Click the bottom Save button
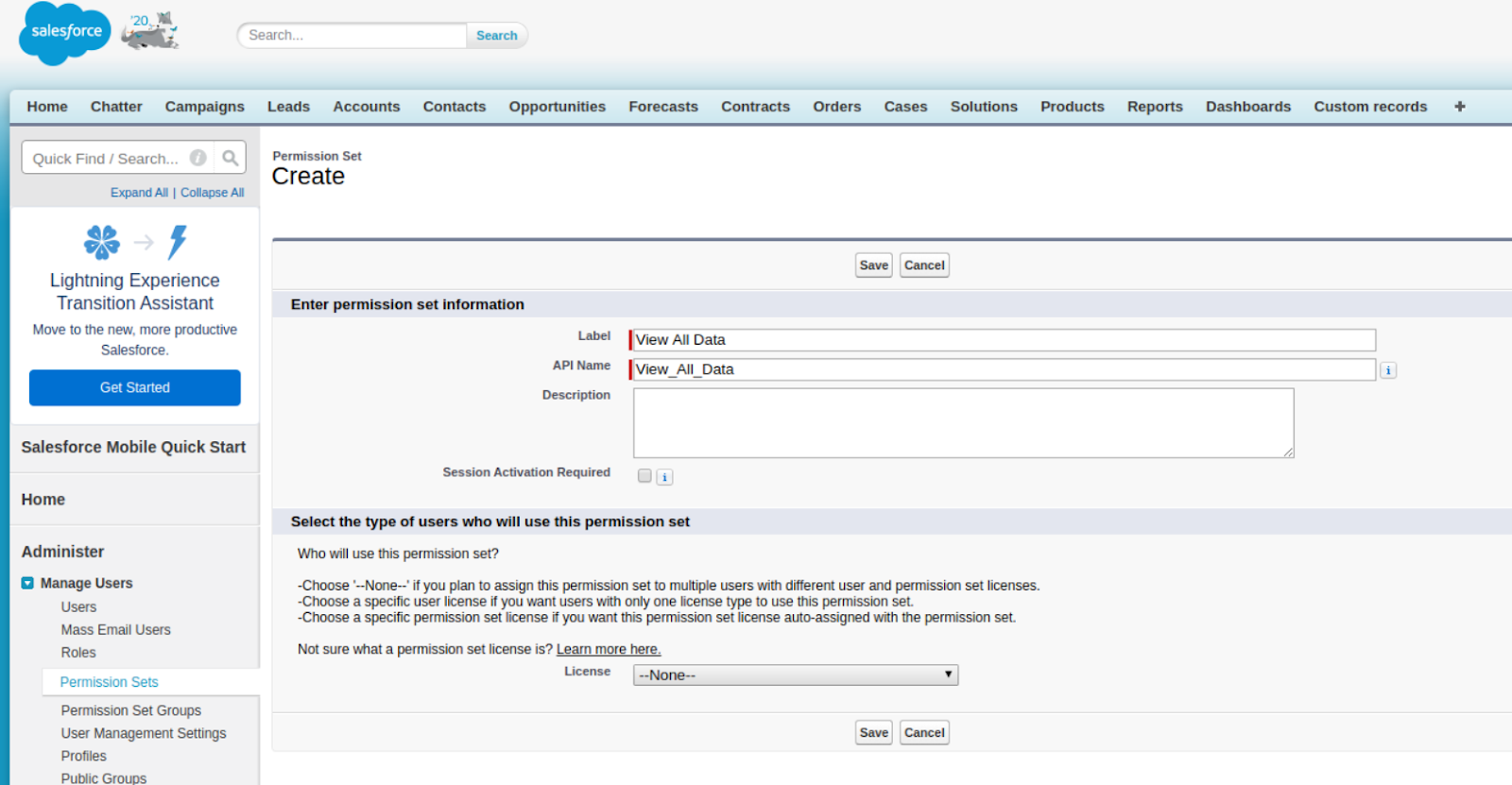Image resolution: width=1512 pixels, height=785 pixels. tap(874, 732)
